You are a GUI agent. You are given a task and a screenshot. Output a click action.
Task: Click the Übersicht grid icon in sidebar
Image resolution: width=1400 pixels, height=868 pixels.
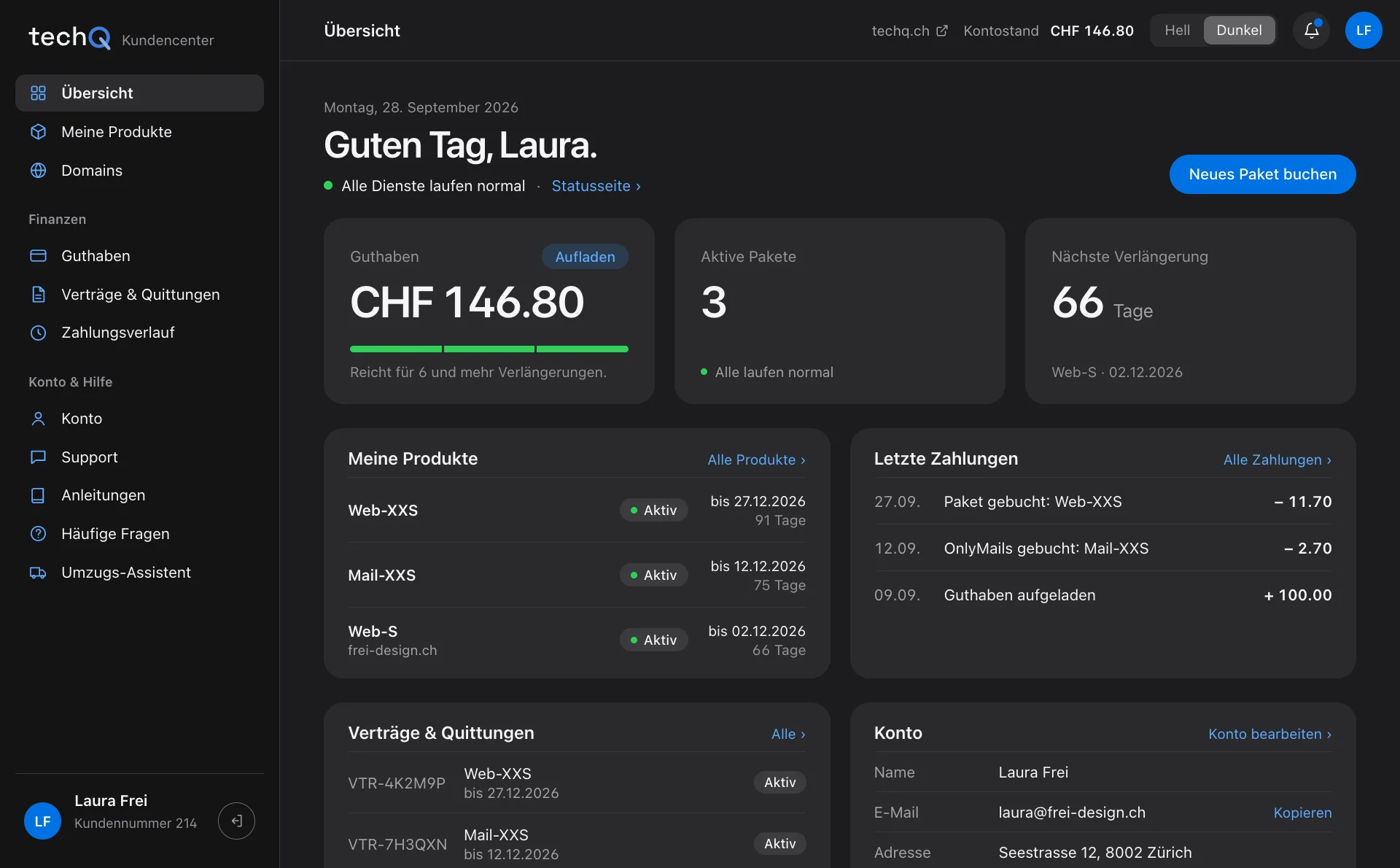pos(38,93)
